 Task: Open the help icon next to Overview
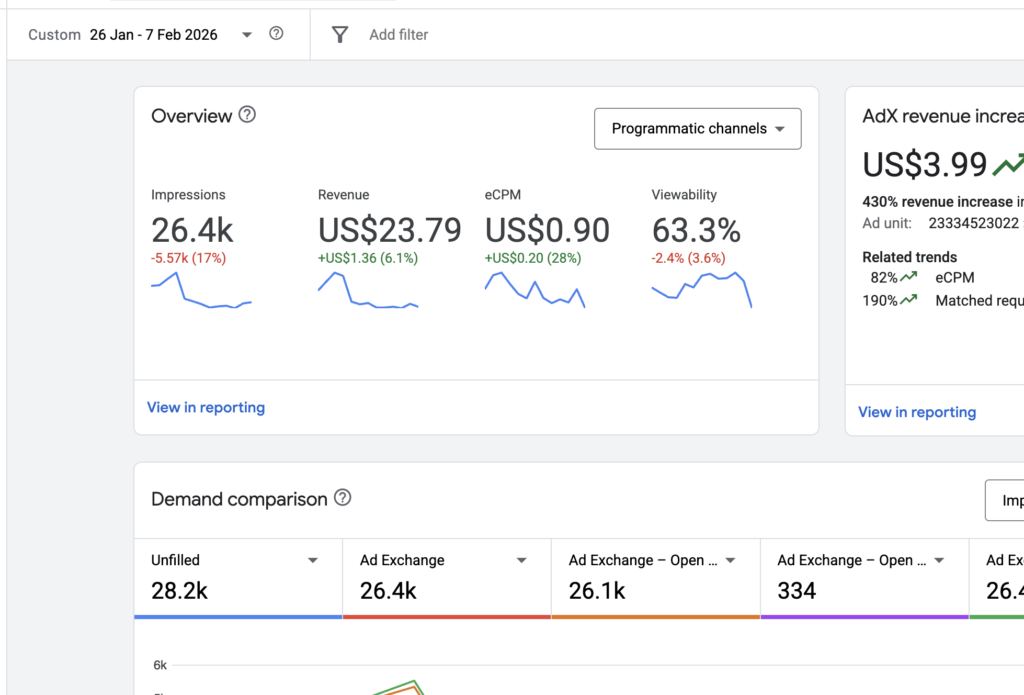[247, 115]
